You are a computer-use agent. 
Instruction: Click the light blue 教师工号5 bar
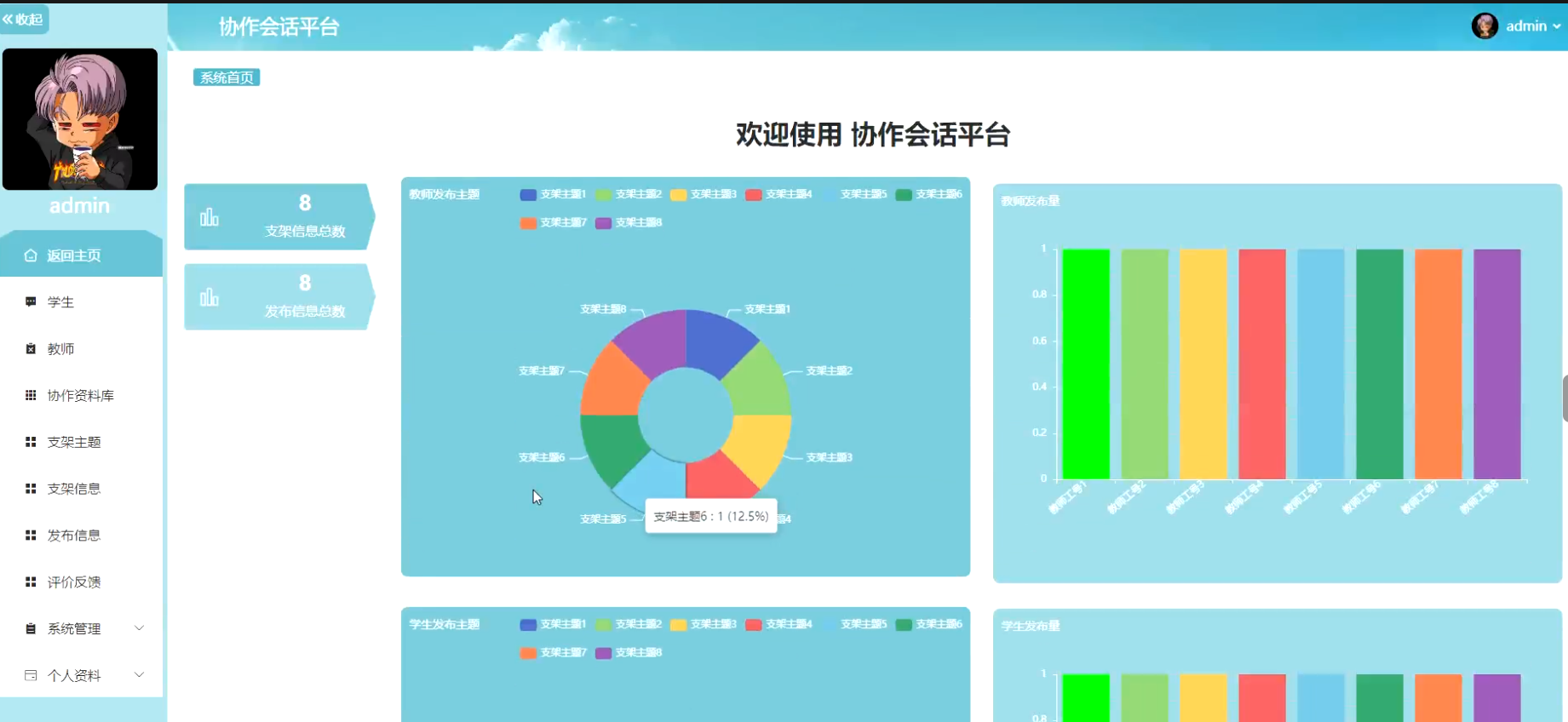tap(1321, 364)
